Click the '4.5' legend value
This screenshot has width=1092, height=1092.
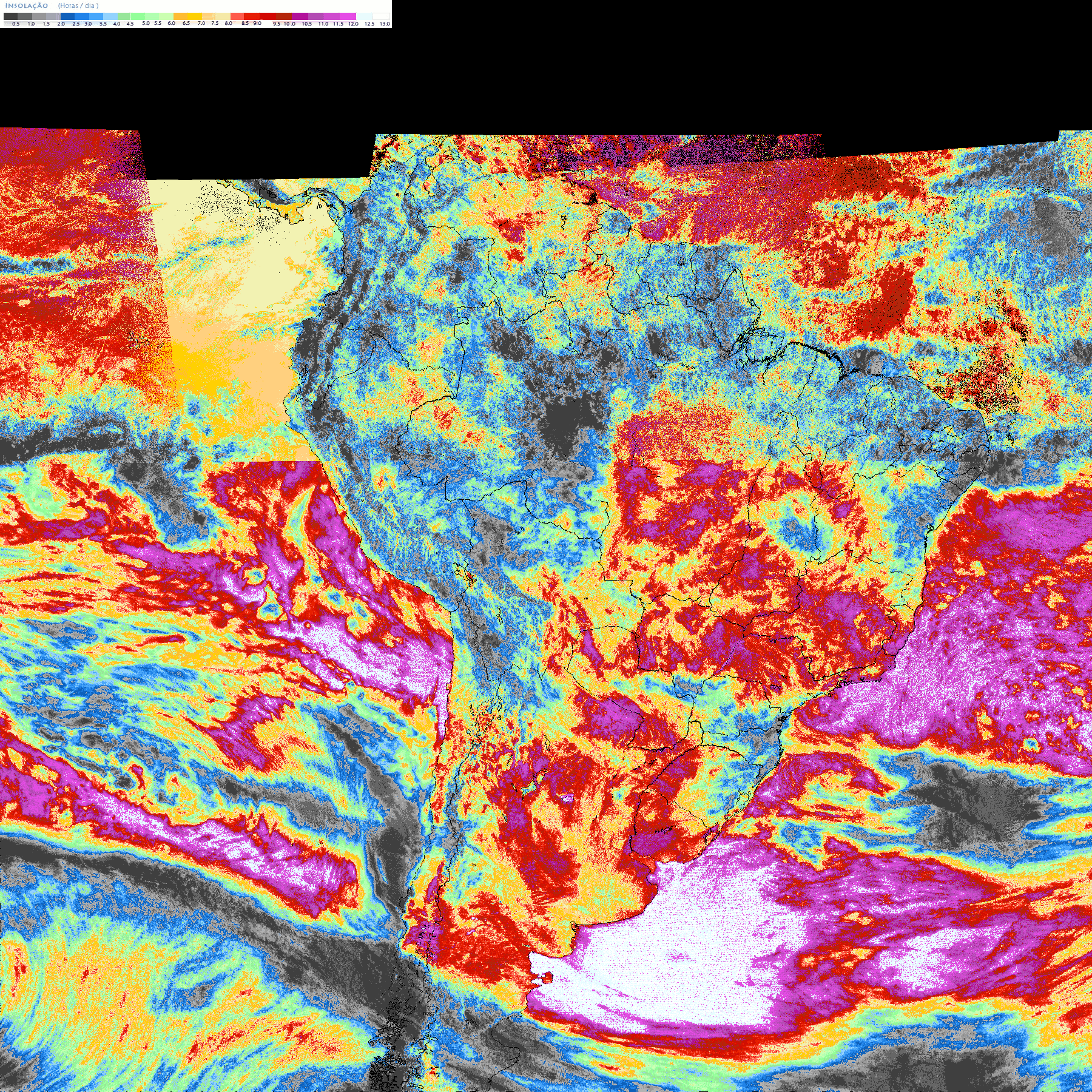point(130,24)
